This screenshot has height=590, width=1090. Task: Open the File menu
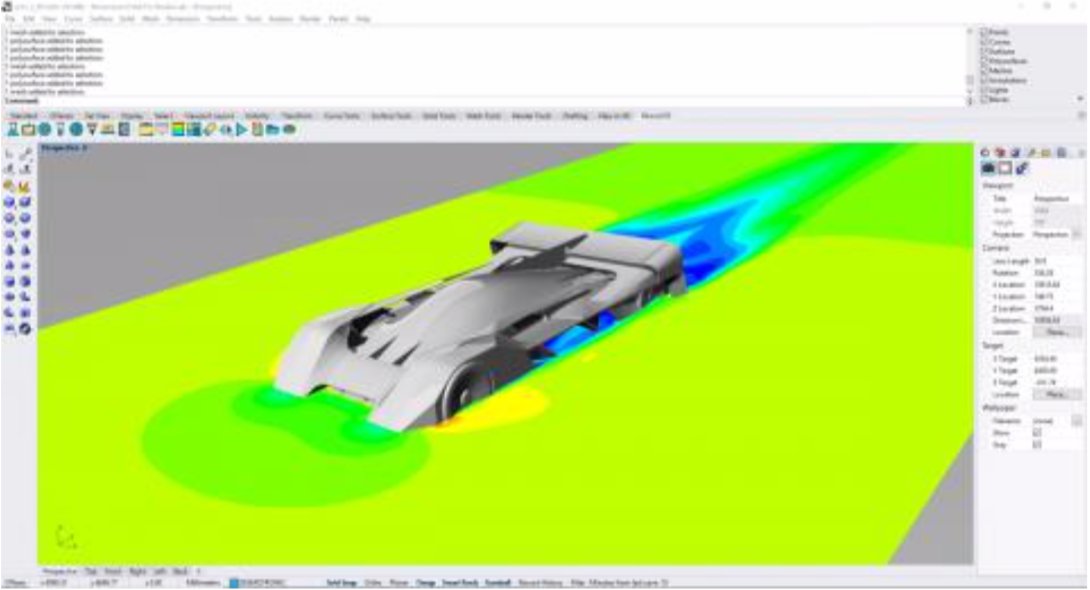[x=9, y=19]
